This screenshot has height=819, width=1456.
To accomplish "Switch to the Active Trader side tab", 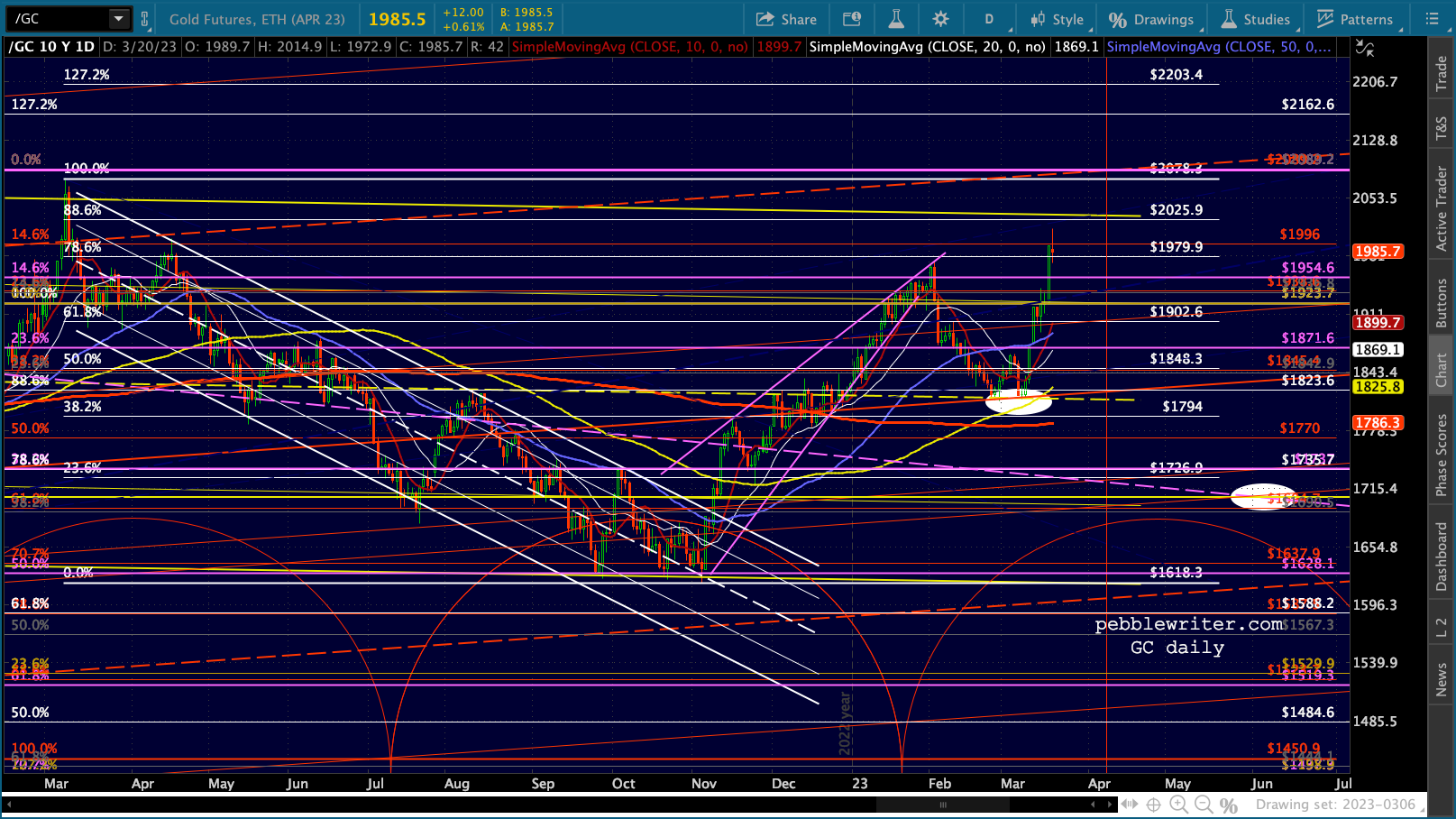I will 1441,208.
